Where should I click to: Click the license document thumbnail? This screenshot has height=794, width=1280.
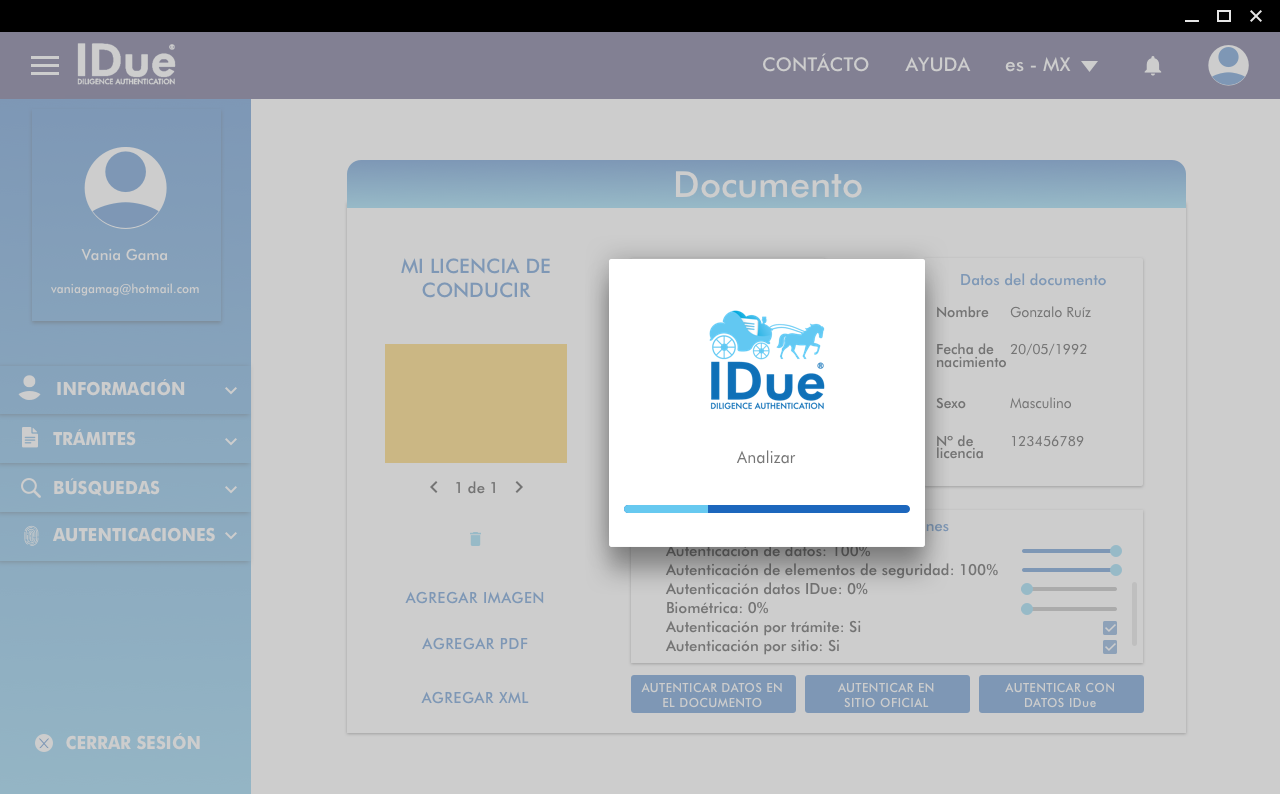476,403
